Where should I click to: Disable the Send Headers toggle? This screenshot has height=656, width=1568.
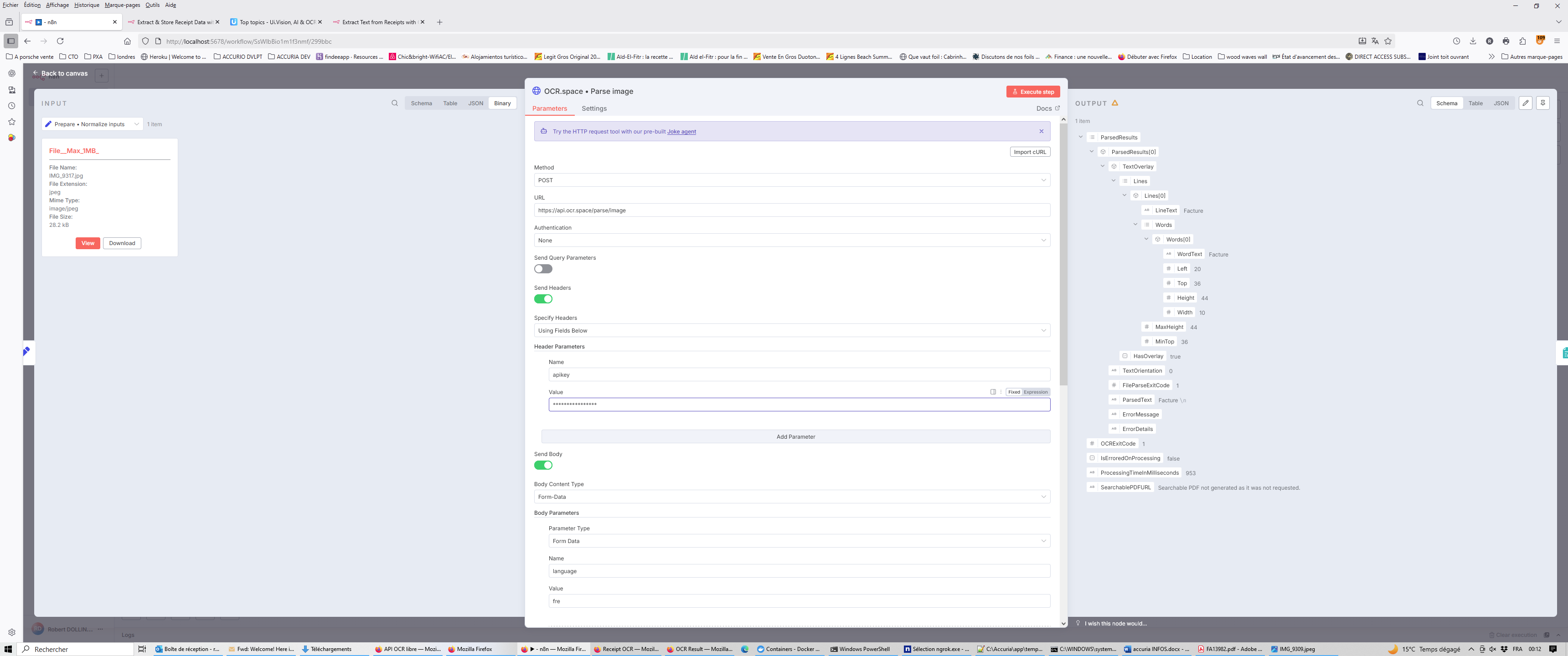[x=543, y=299]
